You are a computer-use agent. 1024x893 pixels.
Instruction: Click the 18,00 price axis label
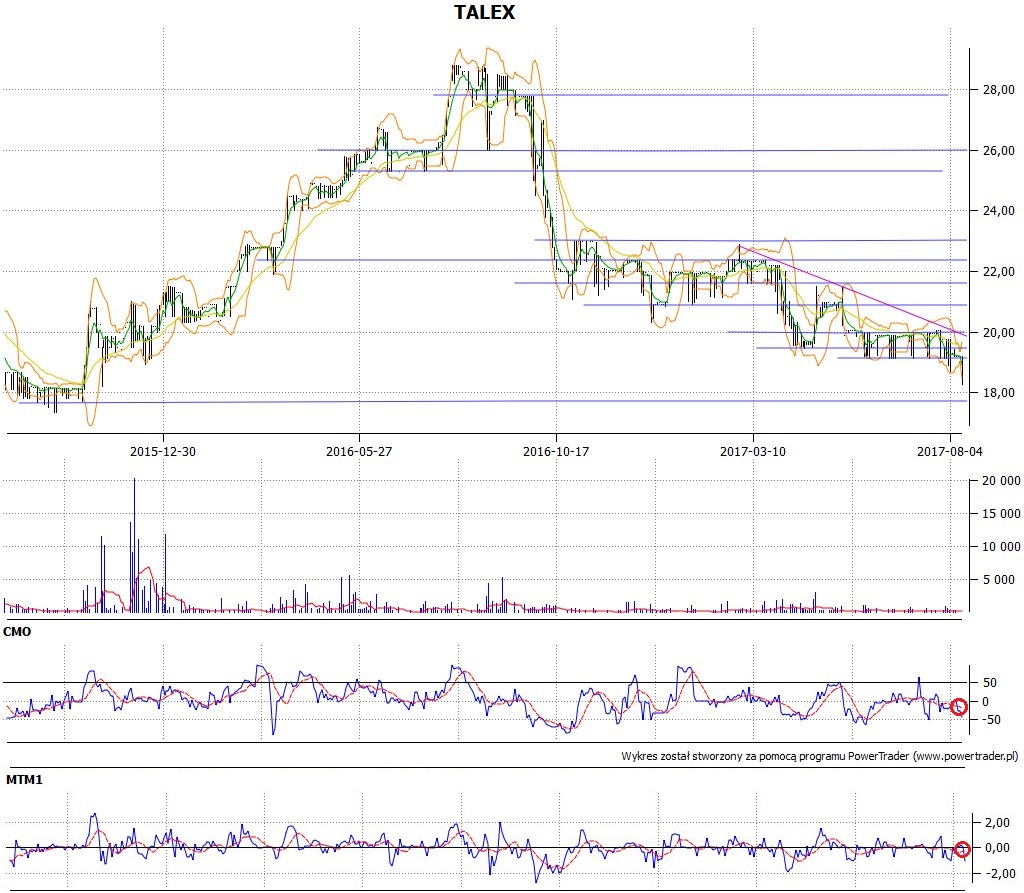point(999,393)
